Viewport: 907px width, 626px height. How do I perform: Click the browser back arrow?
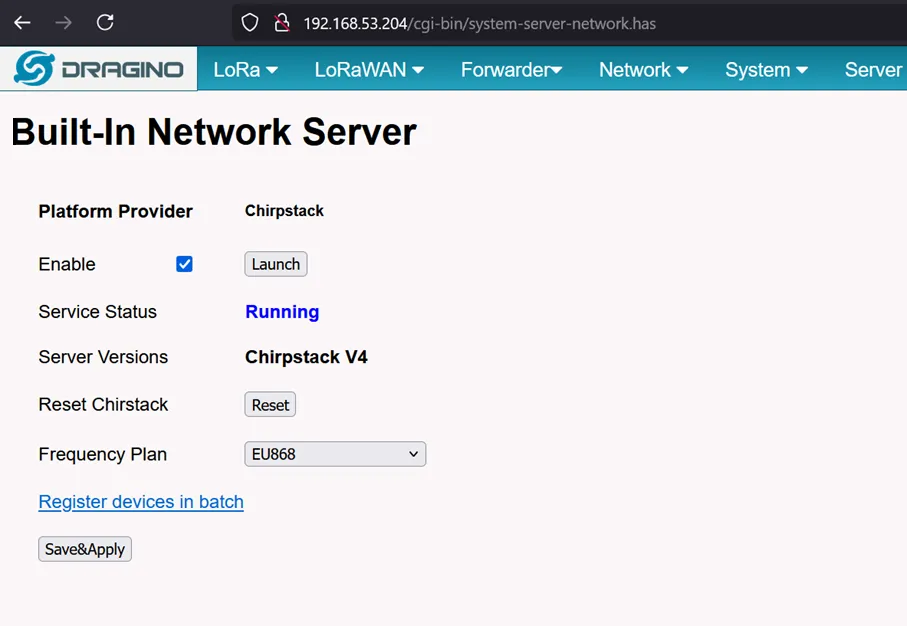coord(22,22)
